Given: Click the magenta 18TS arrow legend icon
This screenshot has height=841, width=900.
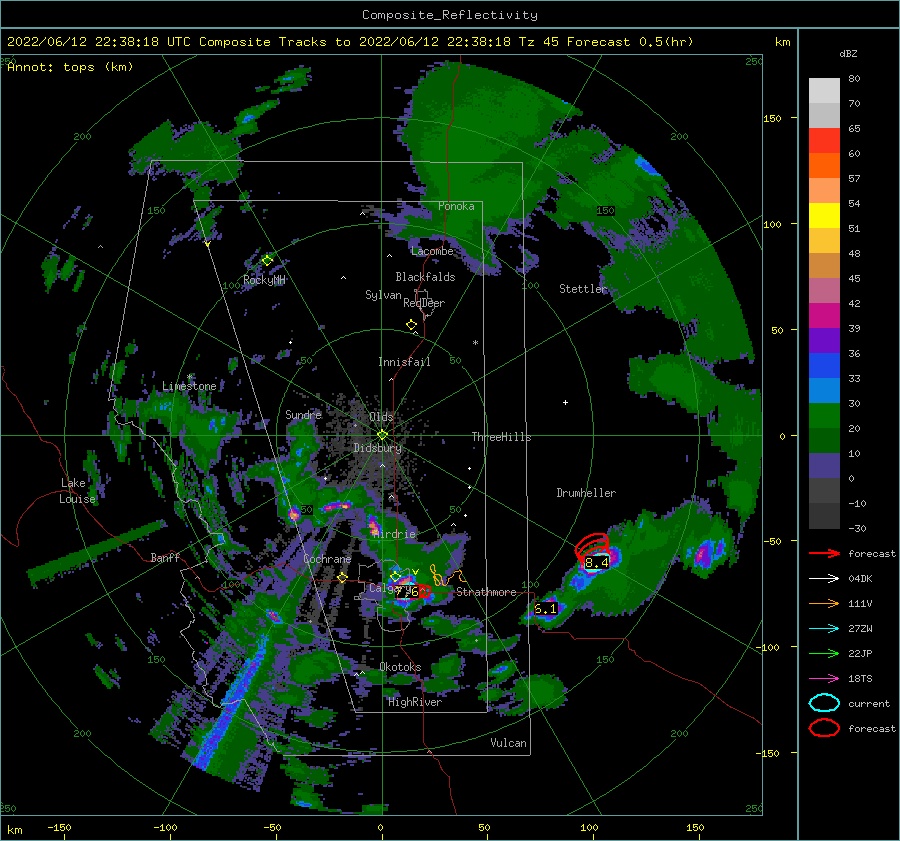Looking at the screenshot, I should point(824,679).
